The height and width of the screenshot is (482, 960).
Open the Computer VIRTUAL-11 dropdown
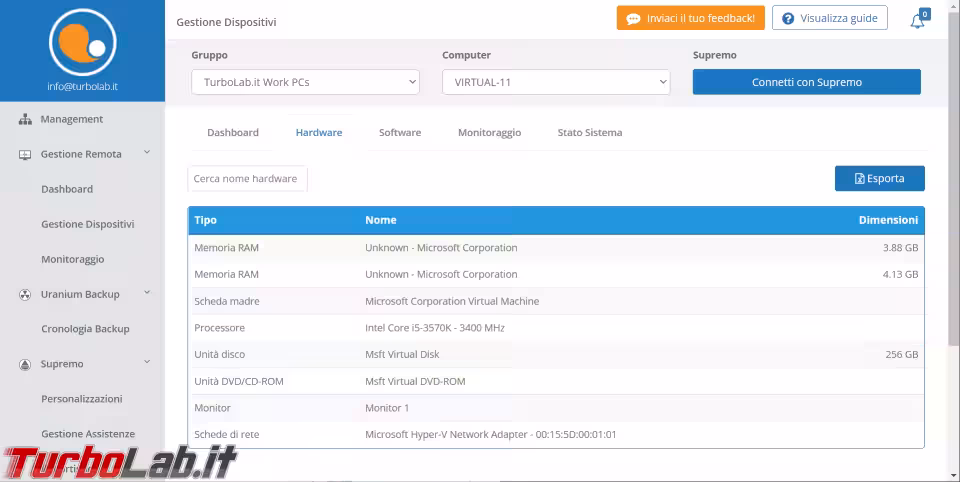click(x=556, y=82)
